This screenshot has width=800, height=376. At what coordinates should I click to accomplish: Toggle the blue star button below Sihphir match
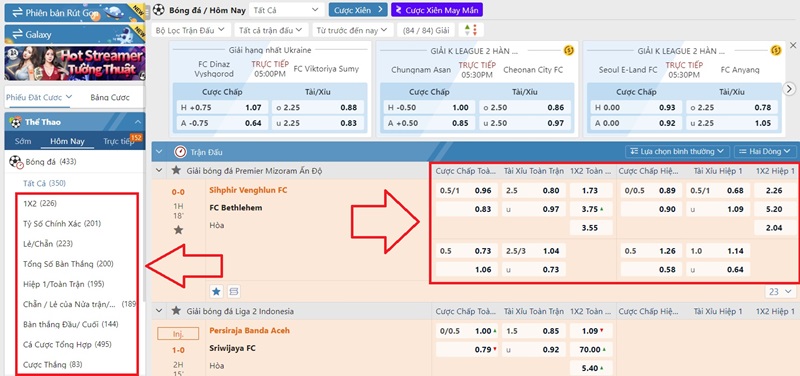216,291
